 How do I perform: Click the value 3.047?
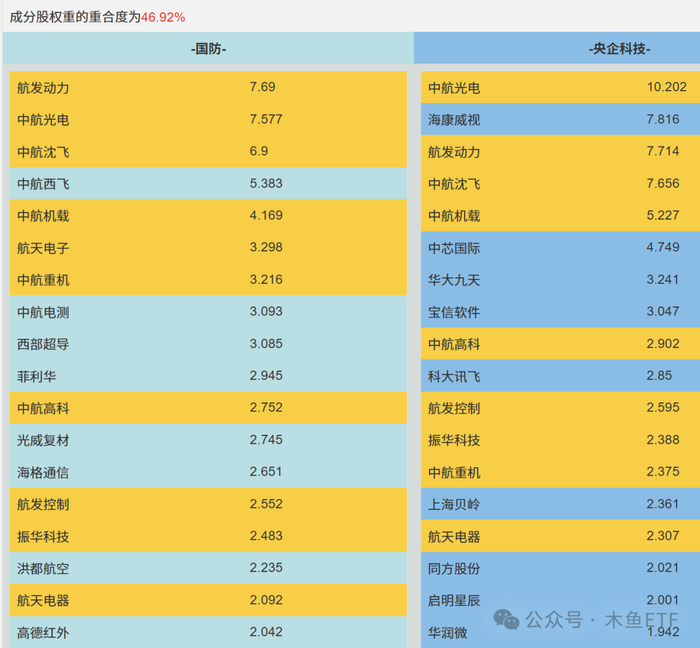(663, 312)
